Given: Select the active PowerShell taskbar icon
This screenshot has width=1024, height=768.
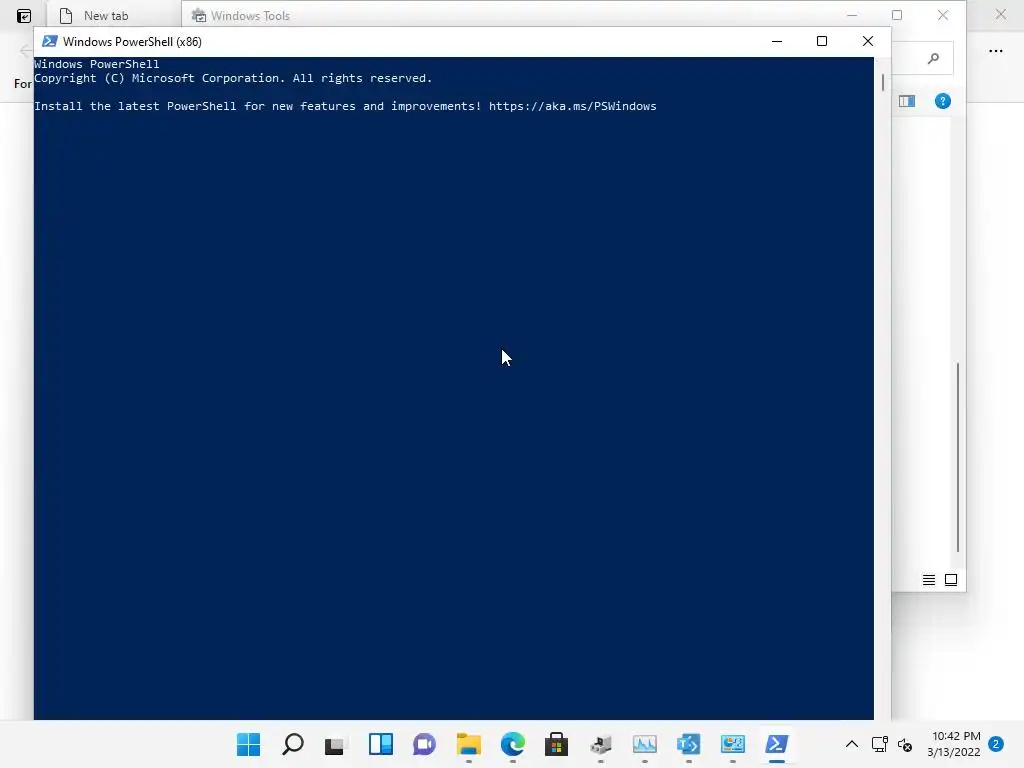Looking at the screenshot, I should [x=776, y=744].
